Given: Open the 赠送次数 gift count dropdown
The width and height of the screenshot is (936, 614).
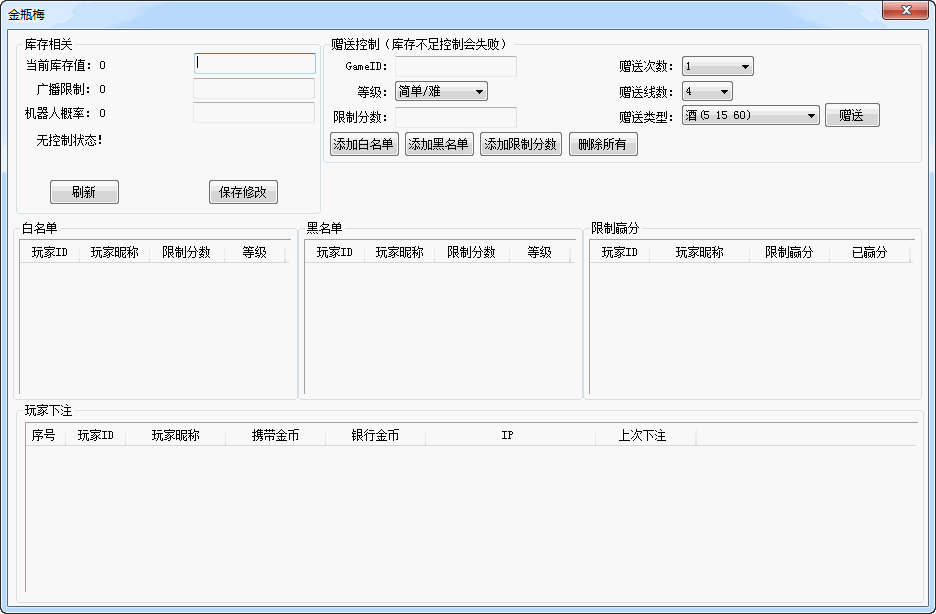Looking at the screenshot, I should tap(717, 65).
